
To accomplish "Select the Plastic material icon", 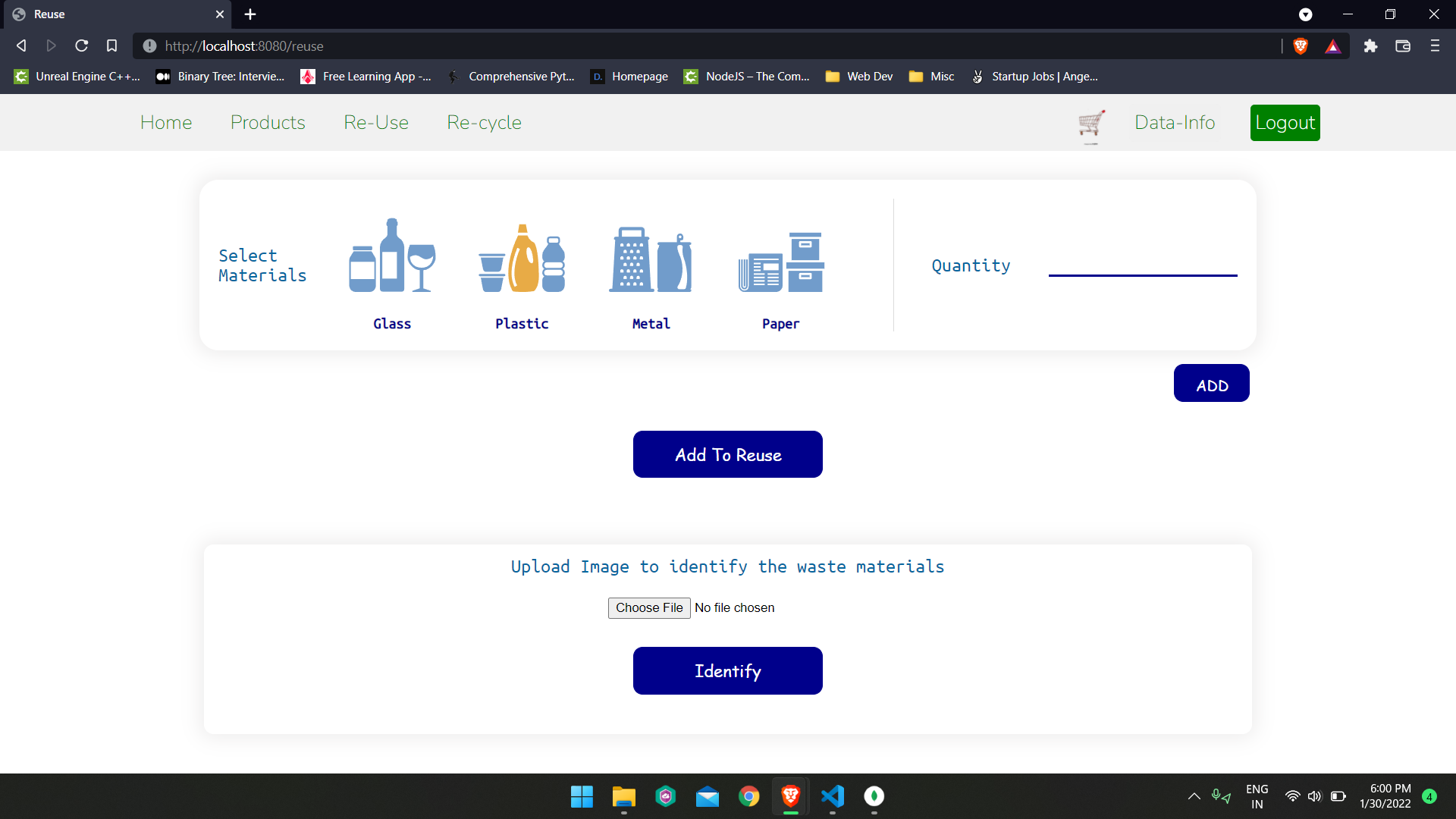I will (522, 258).
